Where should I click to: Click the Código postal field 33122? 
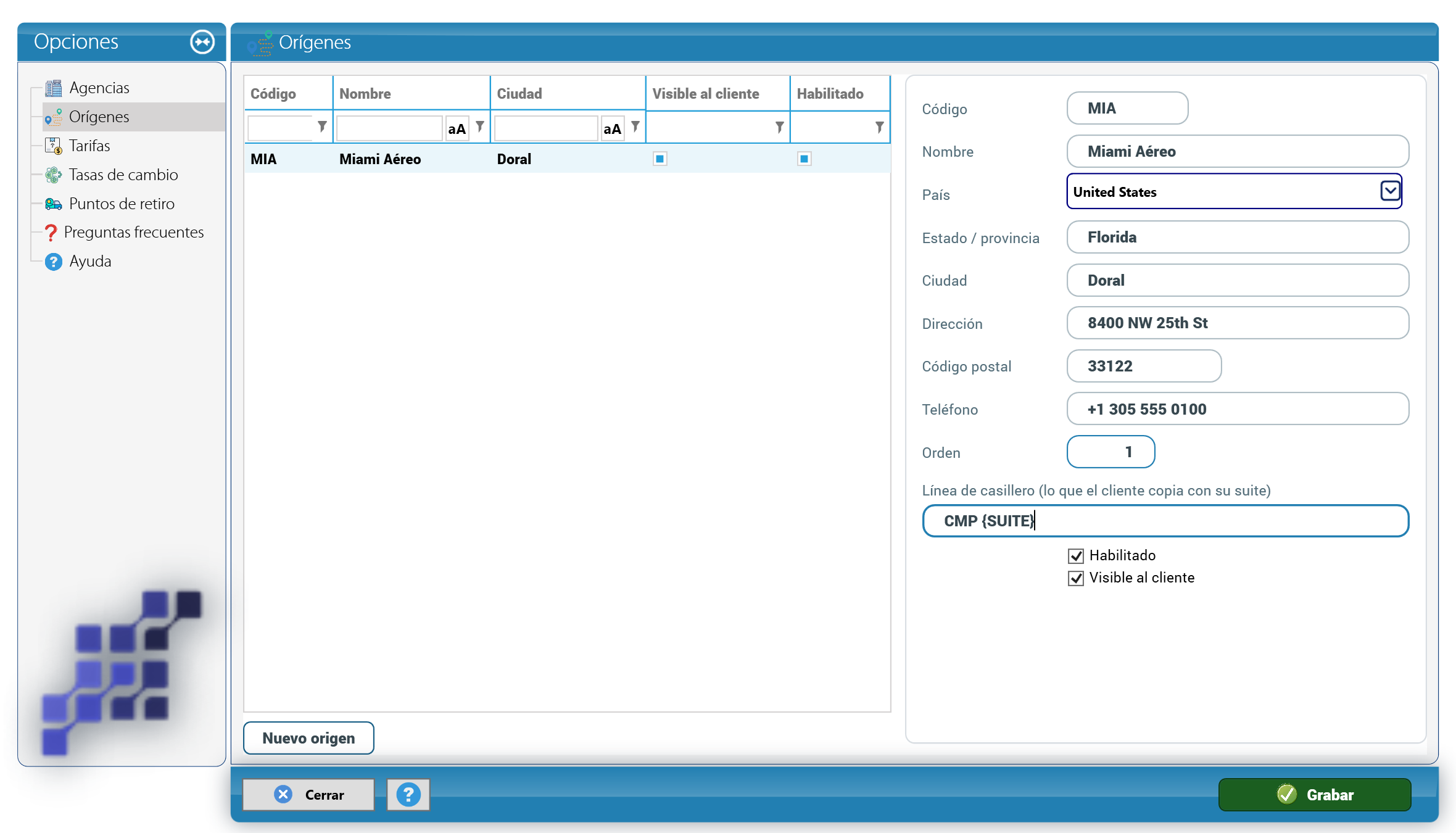[x=1144, y=367]
